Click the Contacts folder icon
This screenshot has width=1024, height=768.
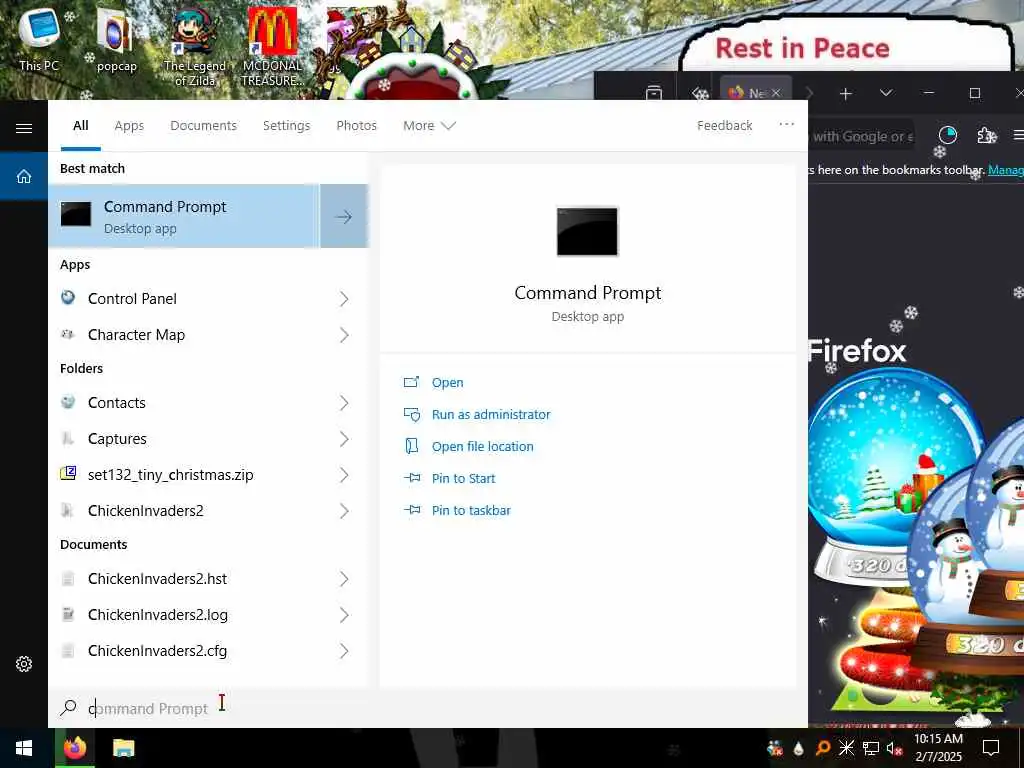point(68,402)
